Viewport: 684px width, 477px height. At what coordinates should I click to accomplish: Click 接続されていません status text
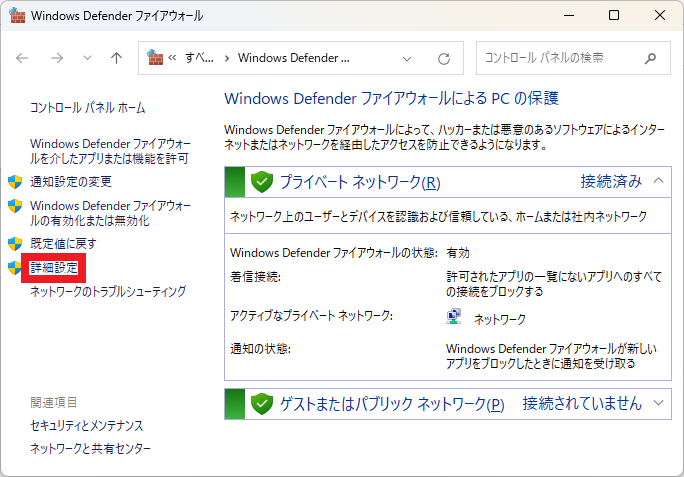point(582,403)
